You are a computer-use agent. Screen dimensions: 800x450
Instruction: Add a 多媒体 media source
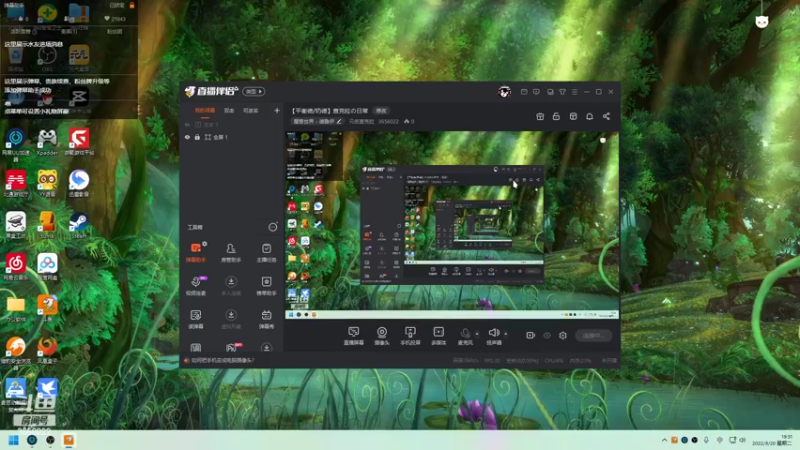click(x=438, y=336)
